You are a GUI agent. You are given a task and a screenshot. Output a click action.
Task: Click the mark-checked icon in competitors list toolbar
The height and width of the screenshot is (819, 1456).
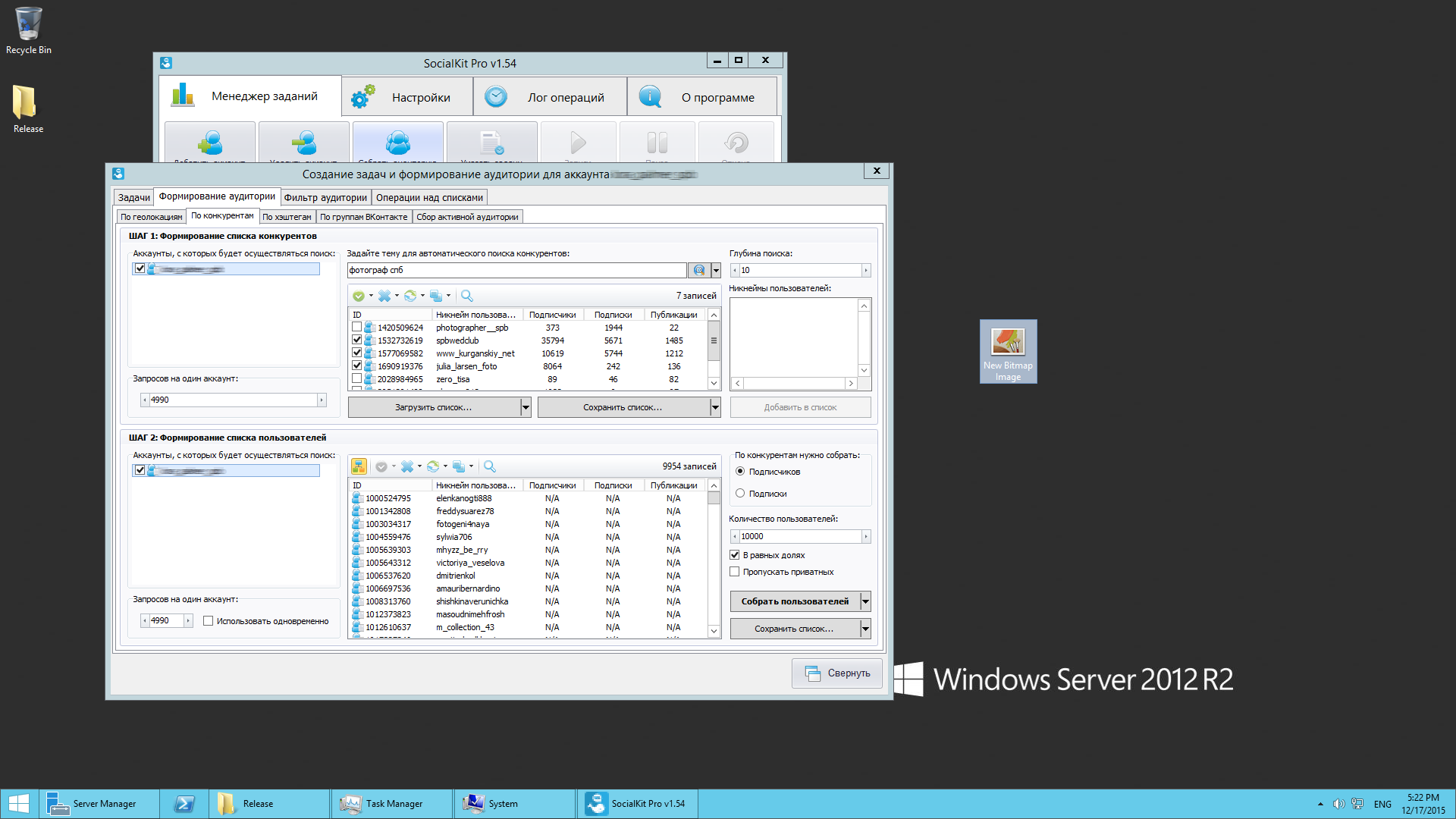(359, 296)
